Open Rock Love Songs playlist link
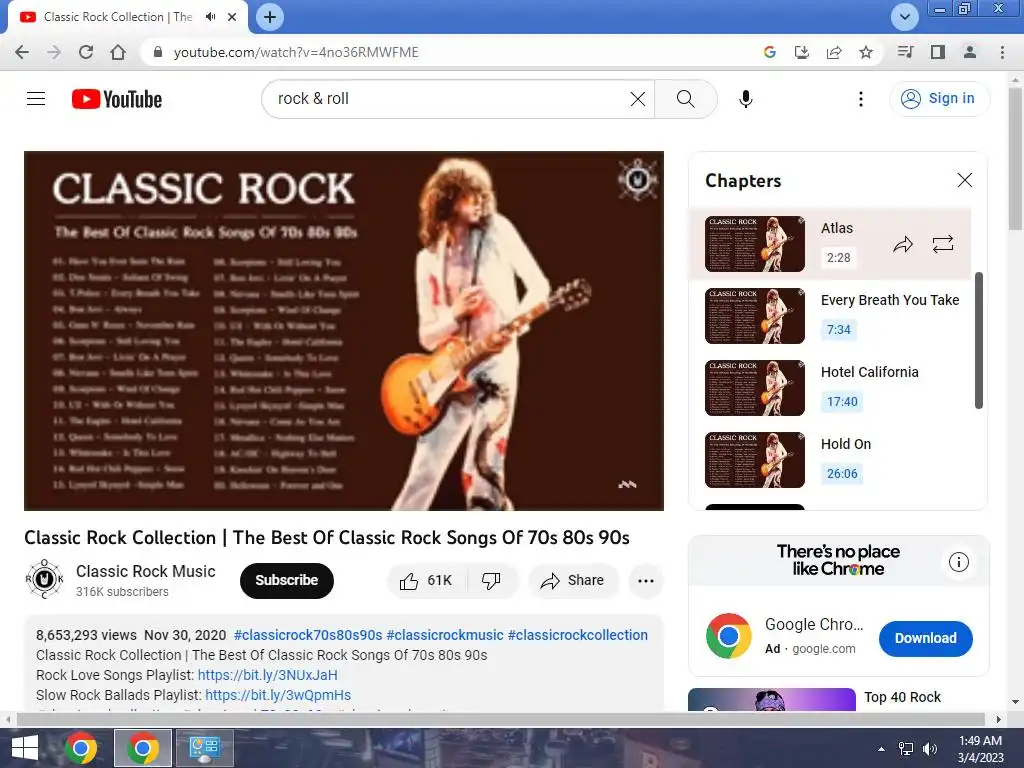 (268, 675)
